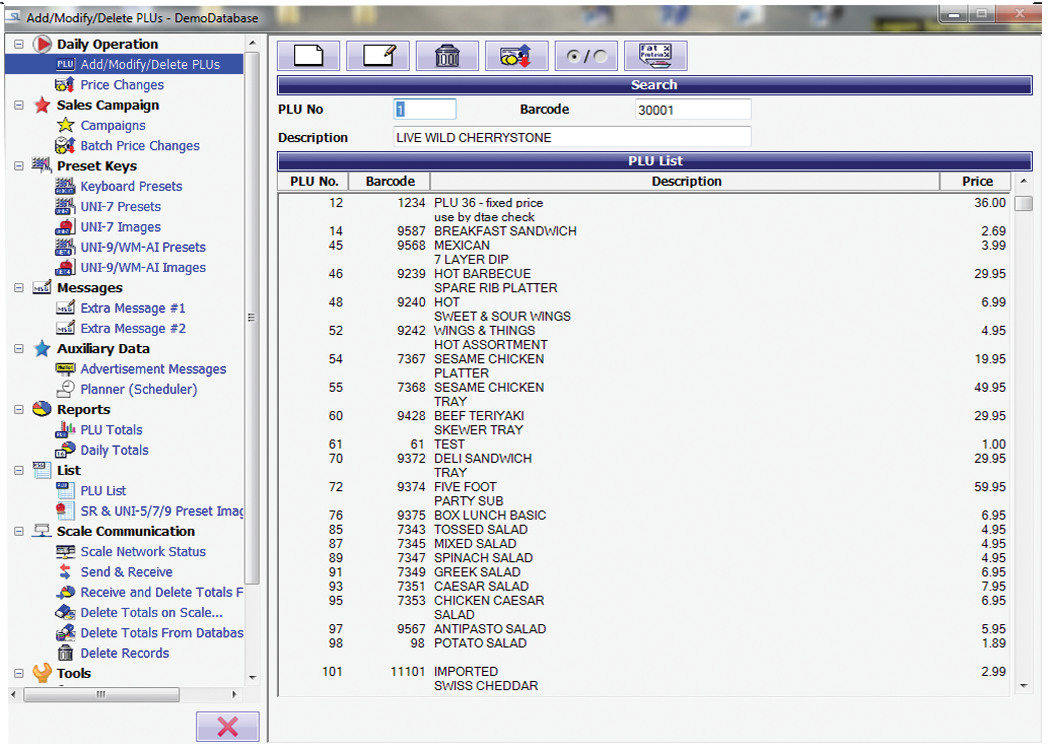The image size is (1048, 750).
Task: Click the Planner (Scheduler) clock icon
Action: click(65, 389)
